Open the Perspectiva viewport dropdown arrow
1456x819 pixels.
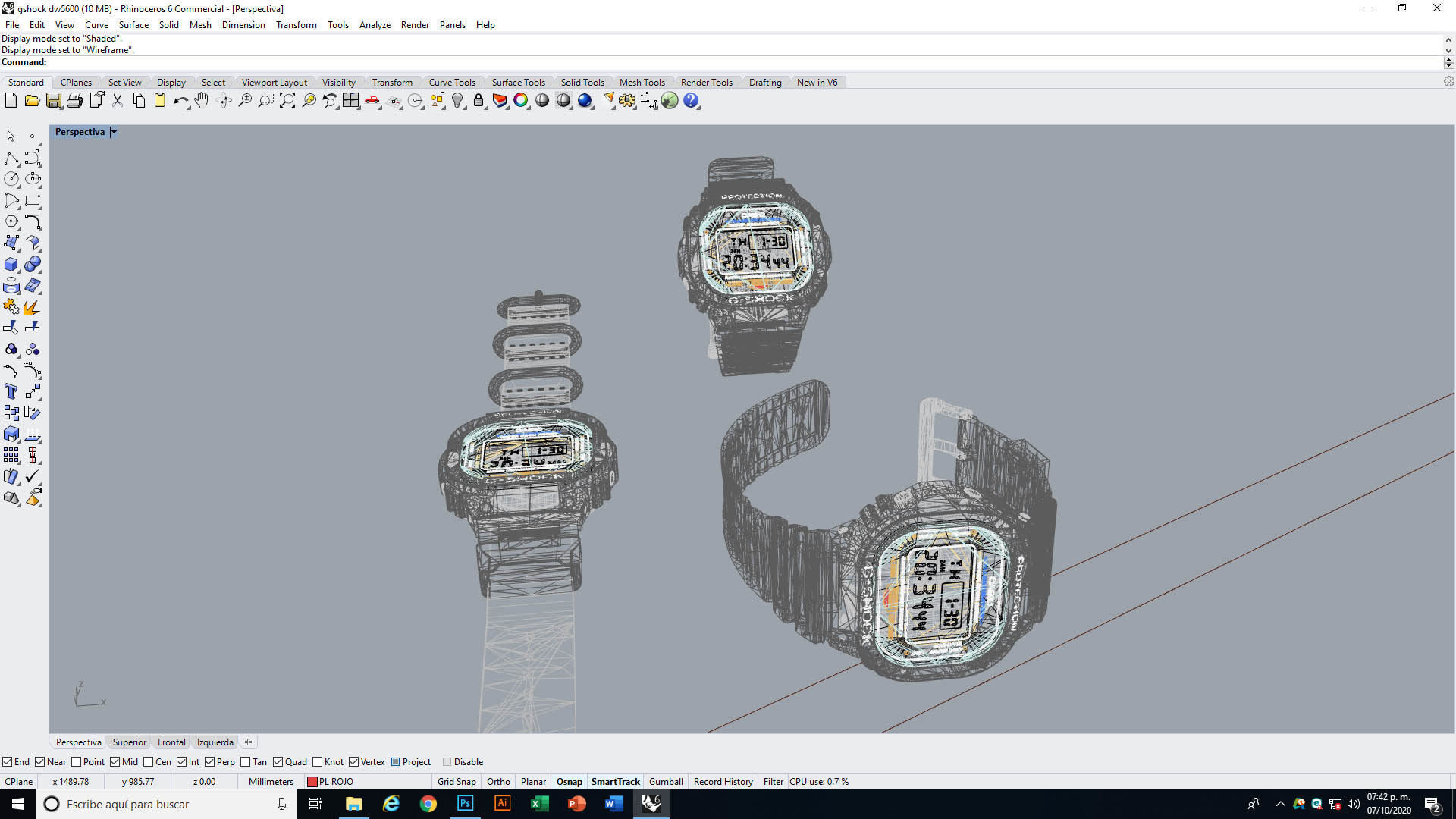(114, 132)
